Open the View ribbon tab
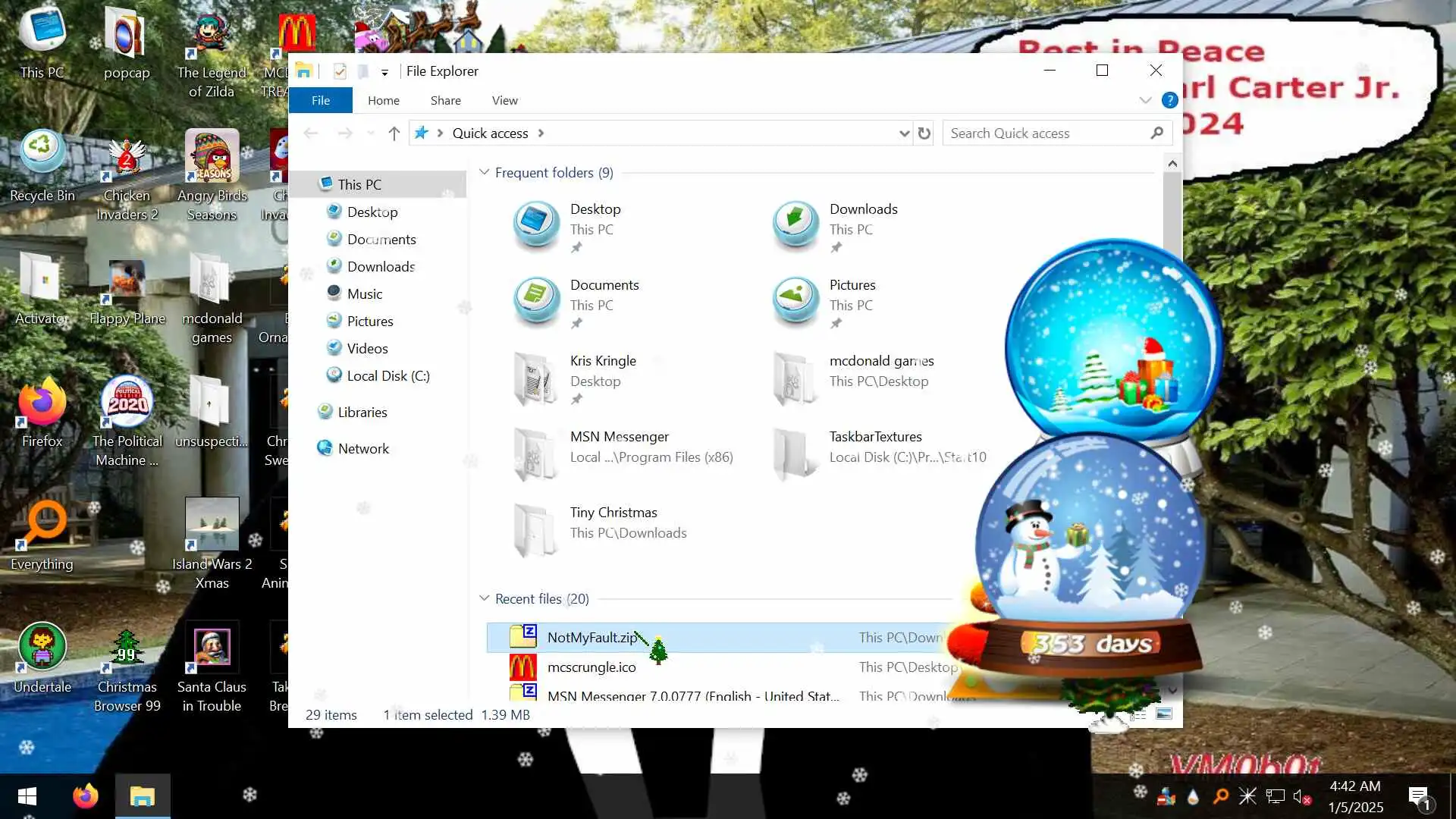Image resolution: width=1456 pixels, height=819 pixels. click(504, 100)
